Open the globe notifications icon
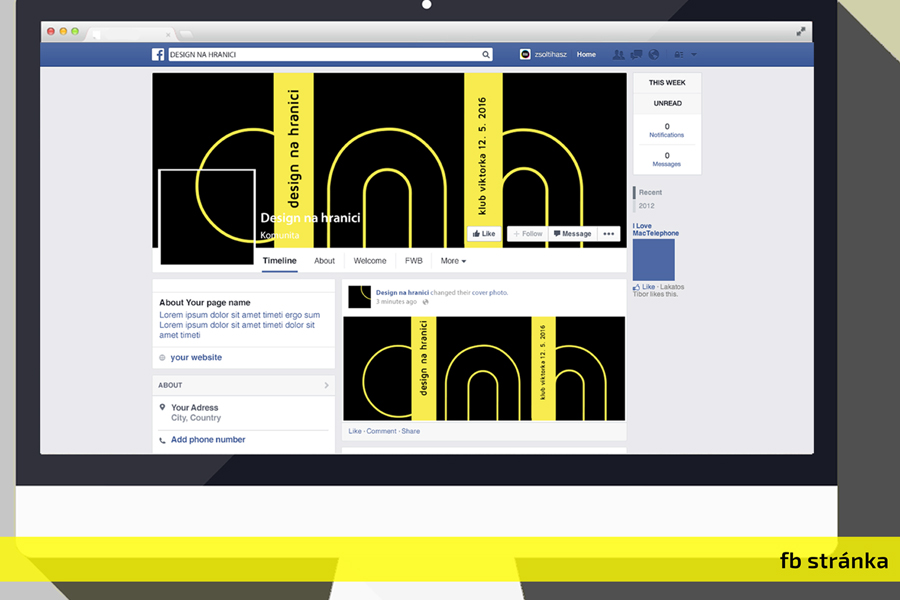 pyautogui.click(x=653, y=55)
